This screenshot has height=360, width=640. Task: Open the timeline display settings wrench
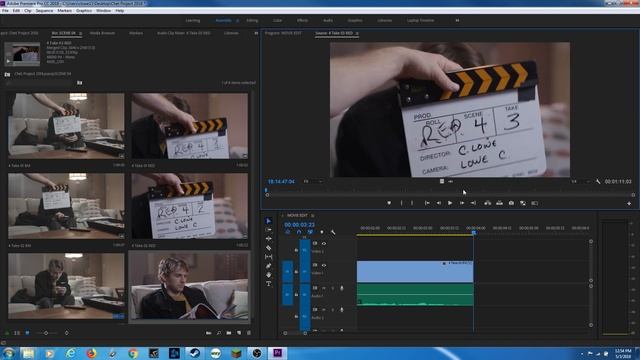[333, 232]
